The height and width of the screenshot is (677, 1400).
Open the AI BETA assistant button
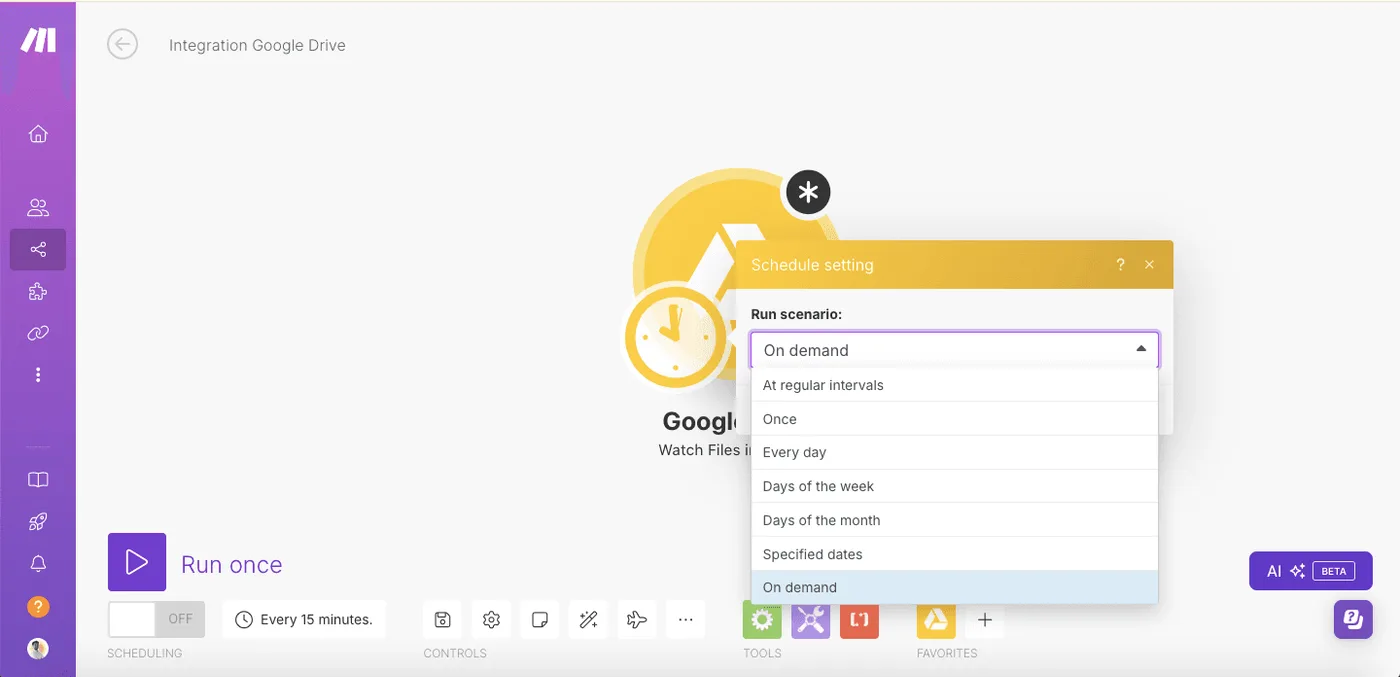pos(1310,571)
